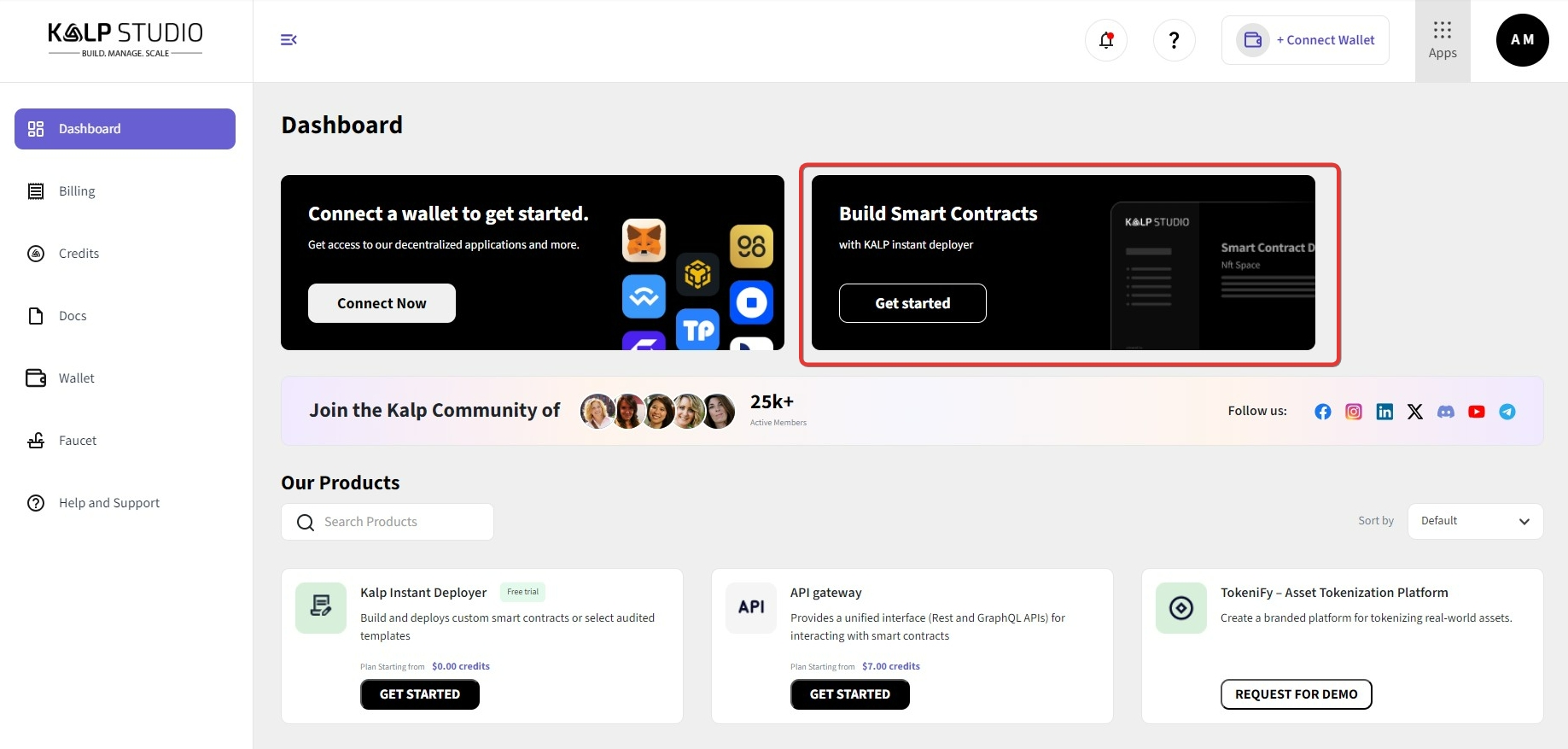
Task: Click the help question mark icon
Action: (1174, 40)
